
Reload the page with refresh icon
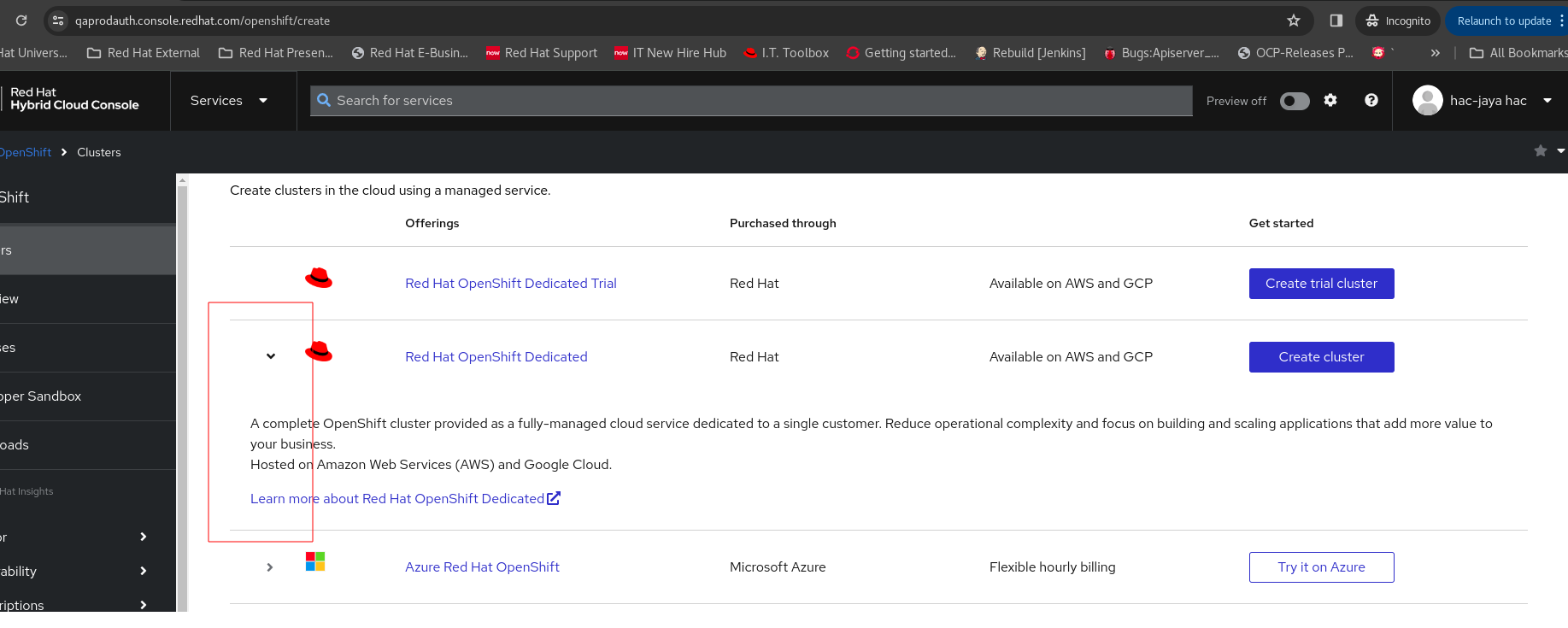21,21
